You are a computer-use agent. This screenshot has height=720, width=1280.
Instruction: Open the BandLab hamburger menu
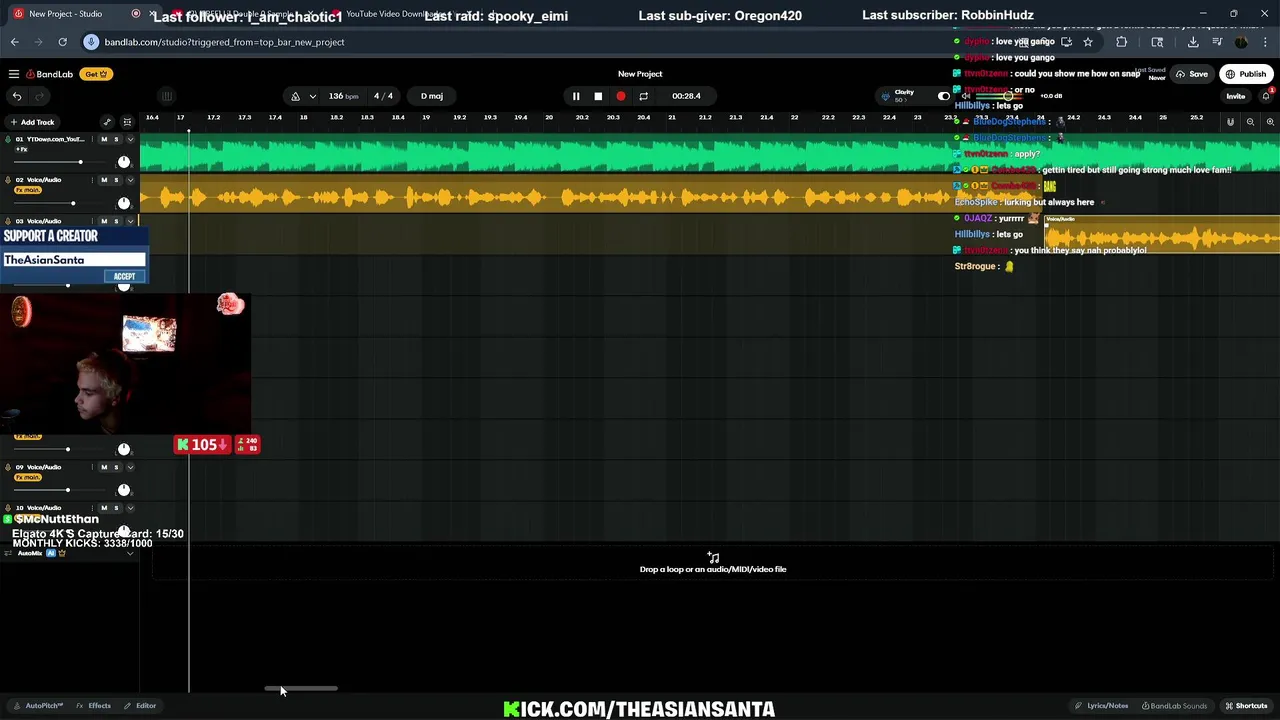[14, 74]
